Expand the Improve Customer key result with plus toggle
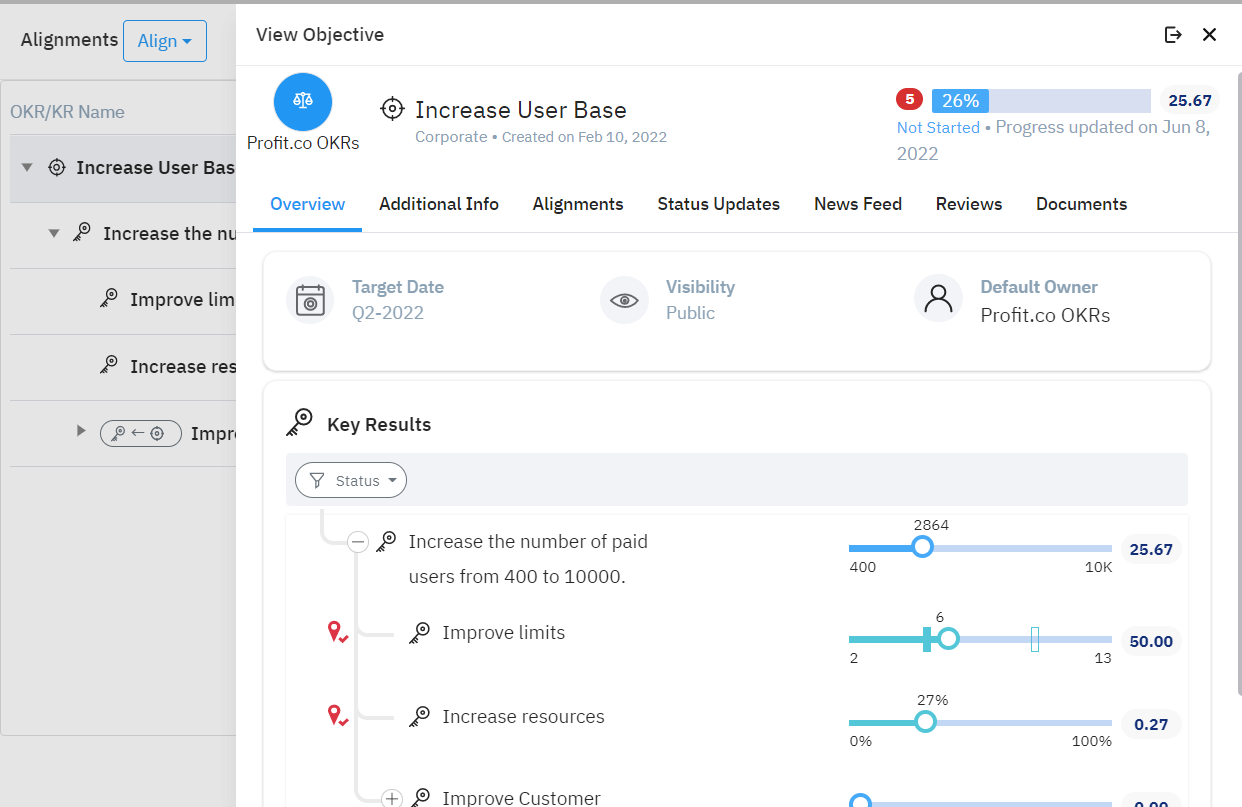Image resolution: width=1242 pixels, height=807 pixels. point(392,798)
